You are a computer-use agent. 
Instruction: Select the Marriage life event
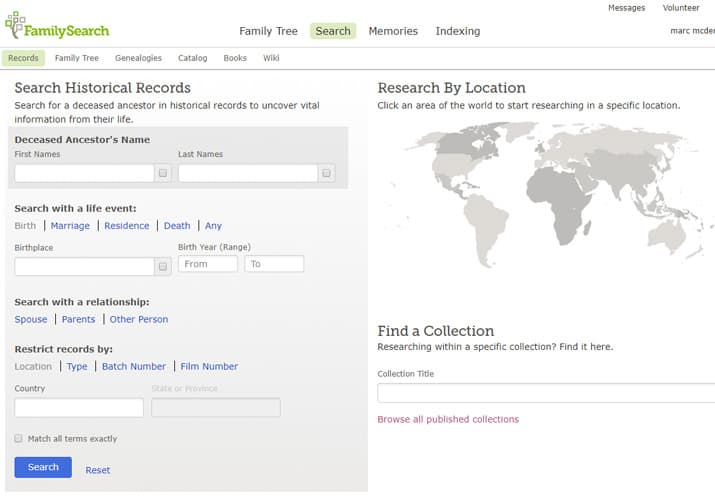click(x=70, y=226)
